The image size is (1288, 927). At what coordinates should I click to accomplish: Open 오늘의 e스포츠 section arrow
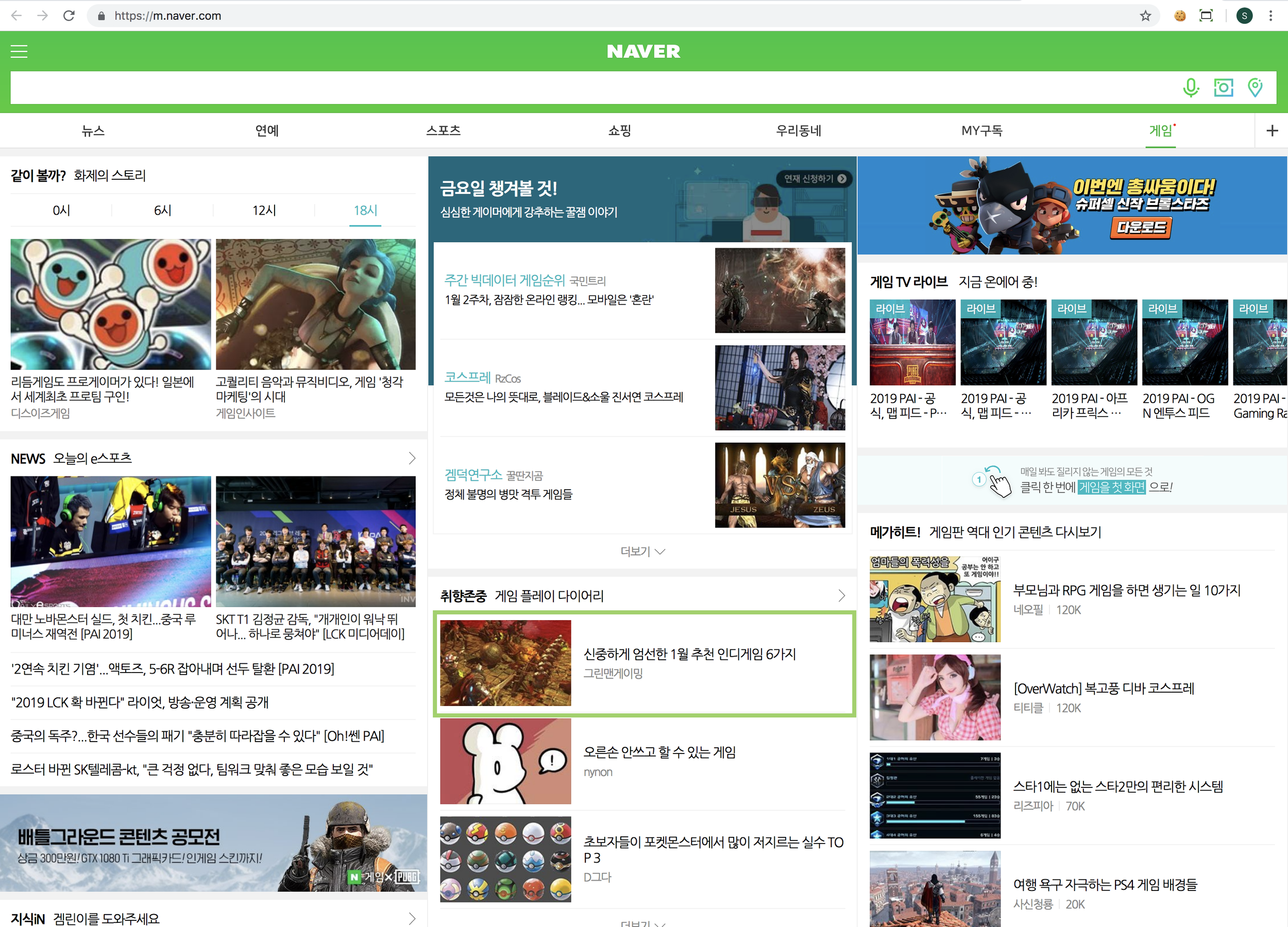coord(412,458)
